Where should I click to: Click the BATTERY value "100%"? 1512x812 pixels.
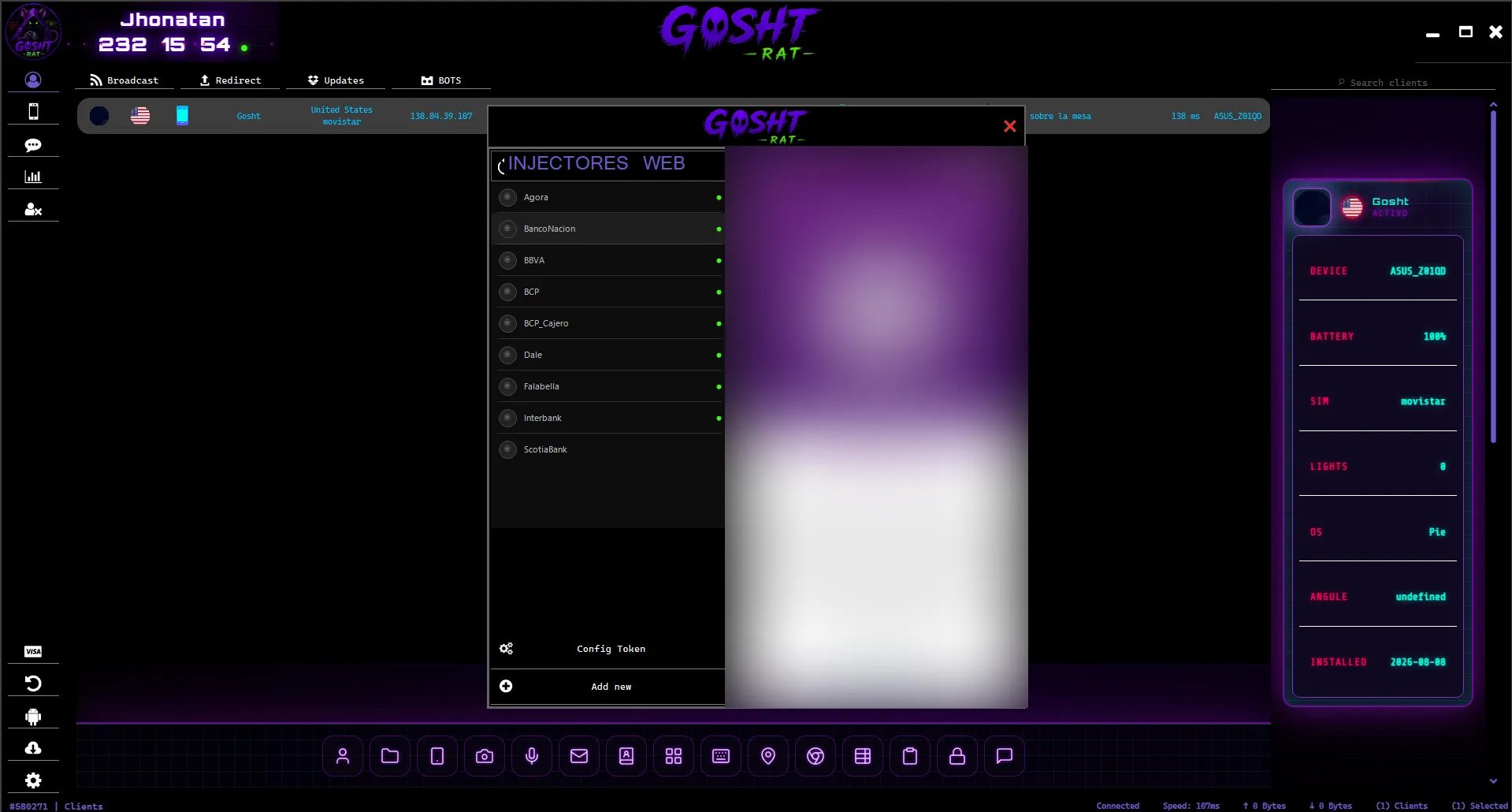[x=1435, y=337]
